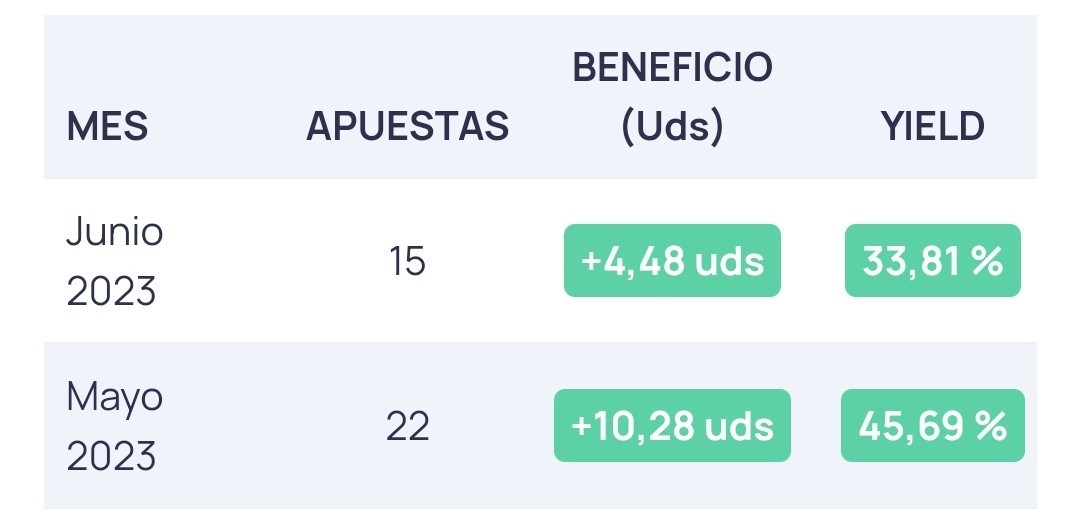Click the 33,81 % yield badge

(x=933, y=261)
